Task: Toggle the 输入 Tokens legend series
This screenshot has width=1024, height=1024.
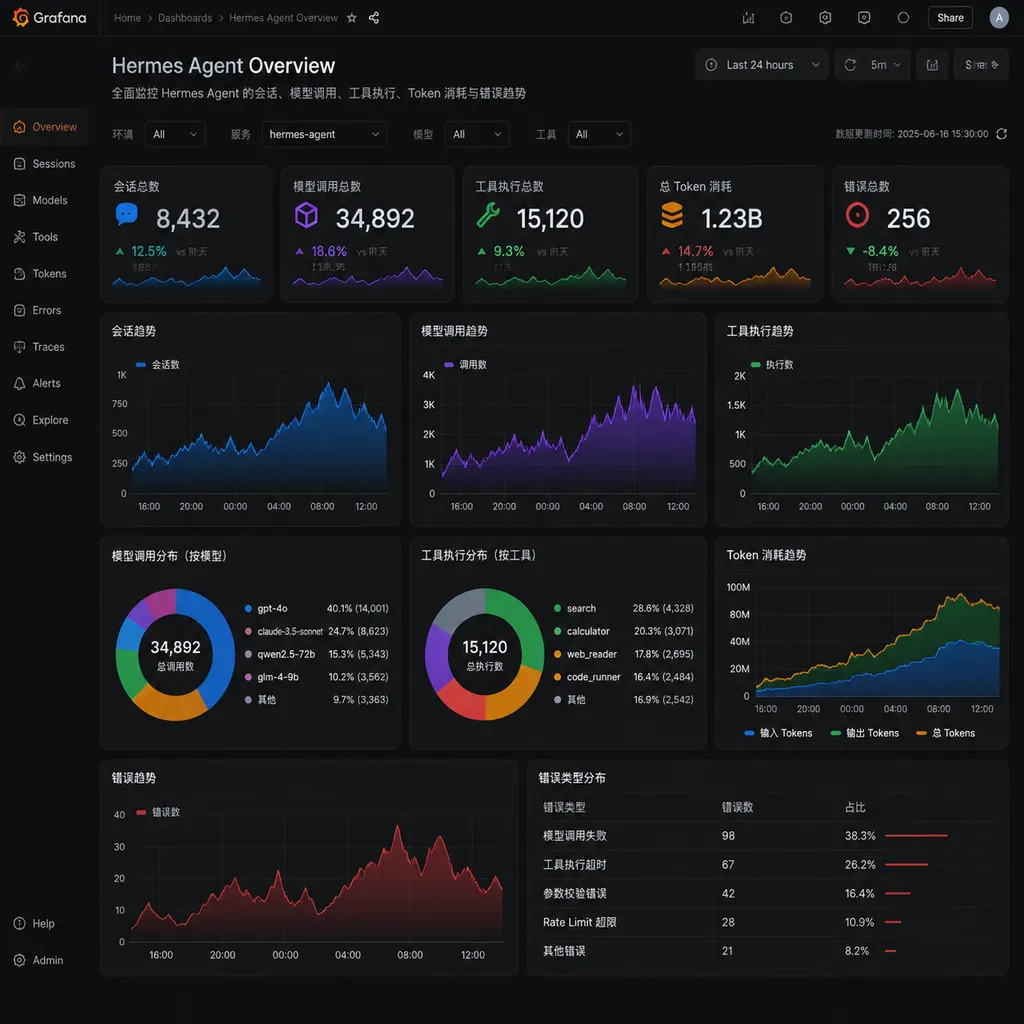Action: (778, 733)
